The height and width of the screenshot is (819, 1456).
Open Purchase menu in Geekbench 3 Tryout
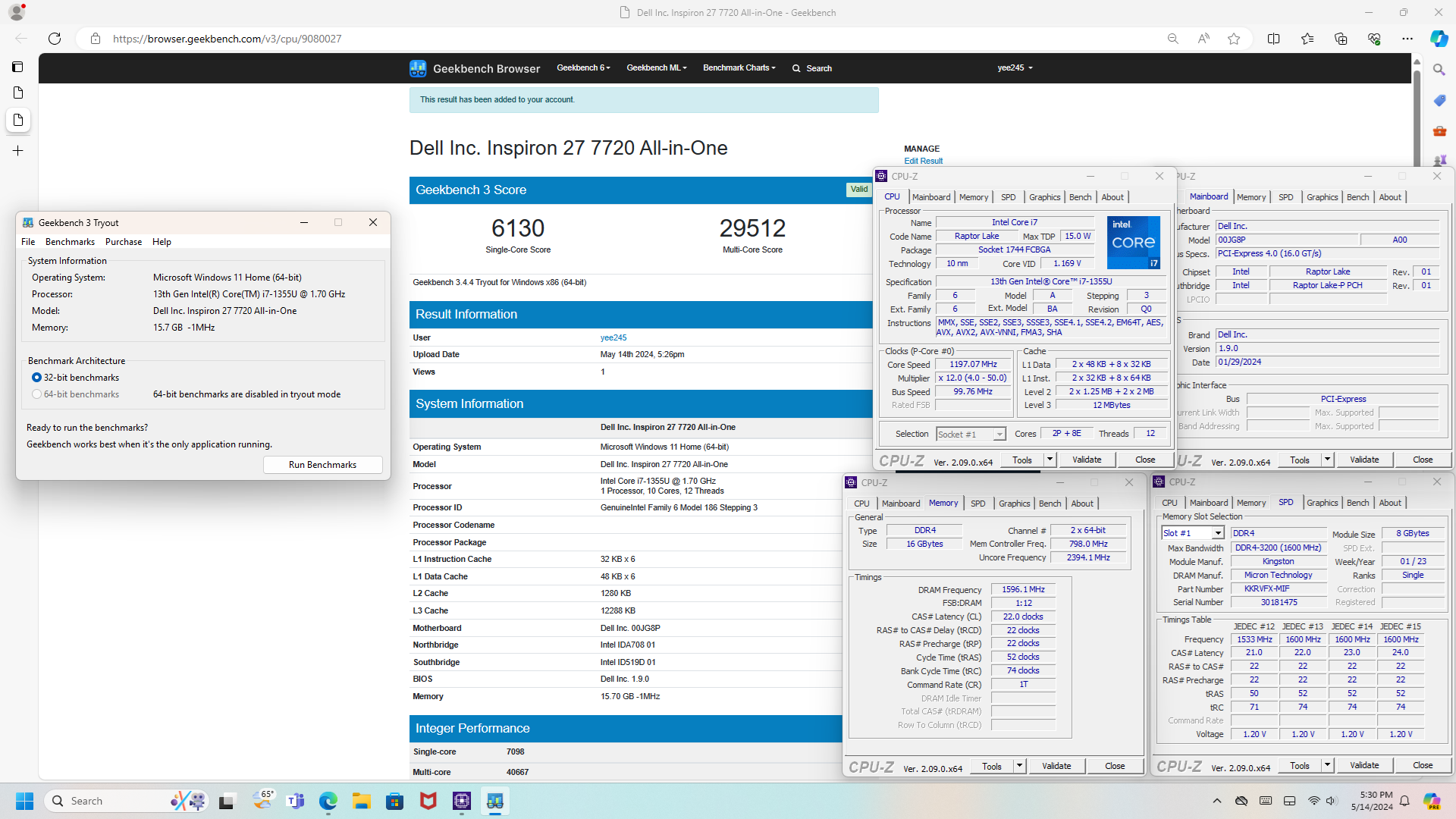[124, 242]
